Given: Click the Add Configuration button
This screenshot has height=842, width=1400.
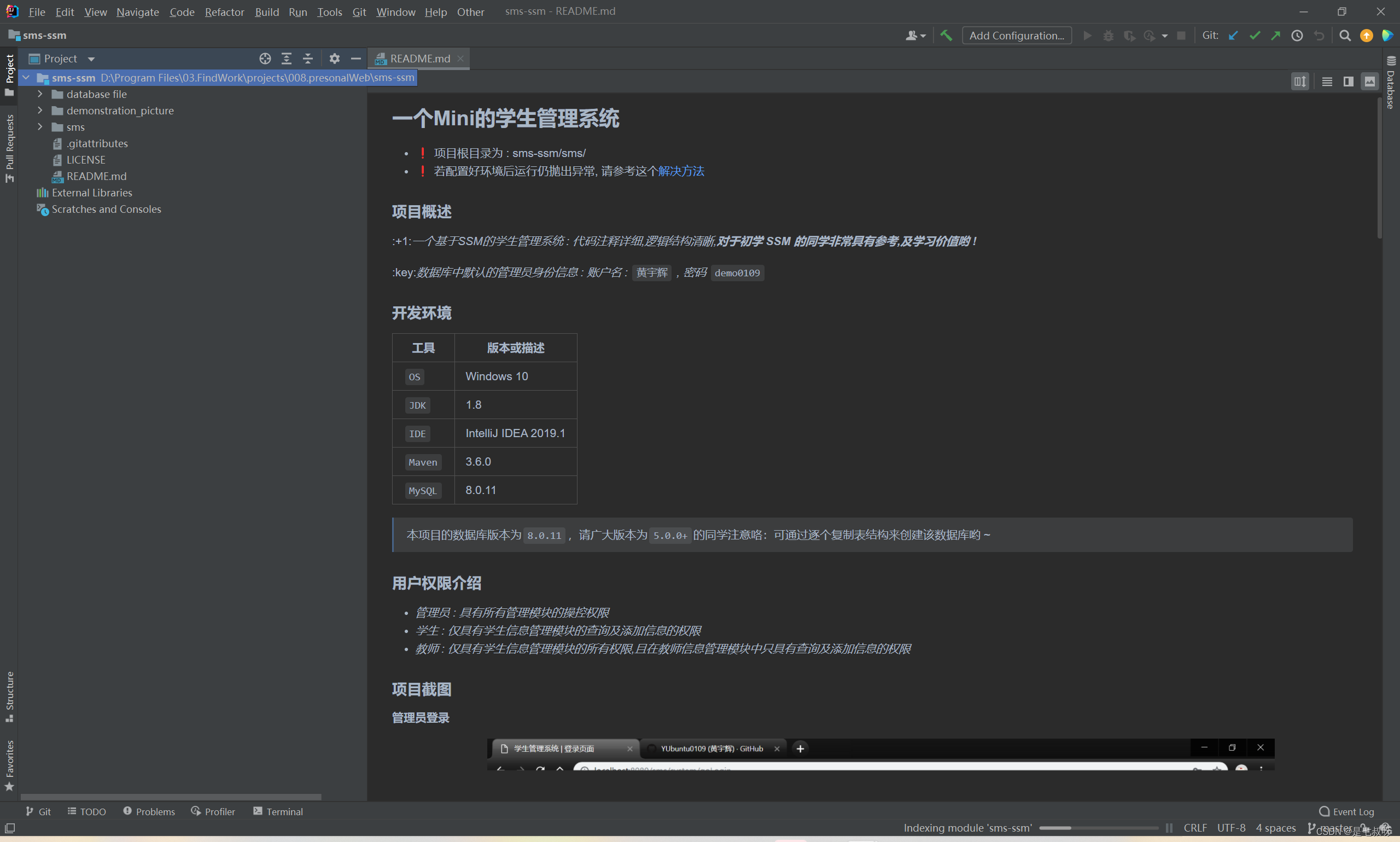Looking at the screenshot, I should (1017, 35).
